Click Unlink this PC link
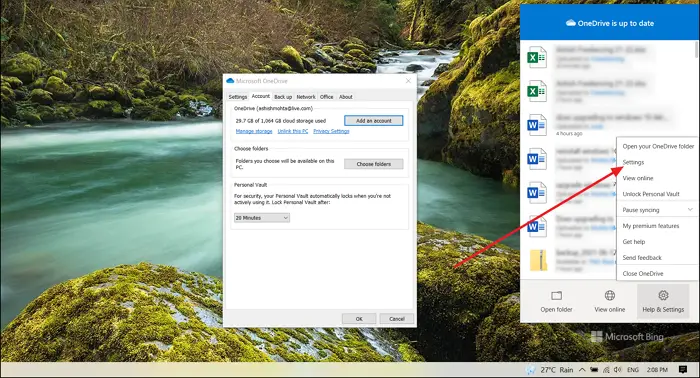 (x=293, y=131)
